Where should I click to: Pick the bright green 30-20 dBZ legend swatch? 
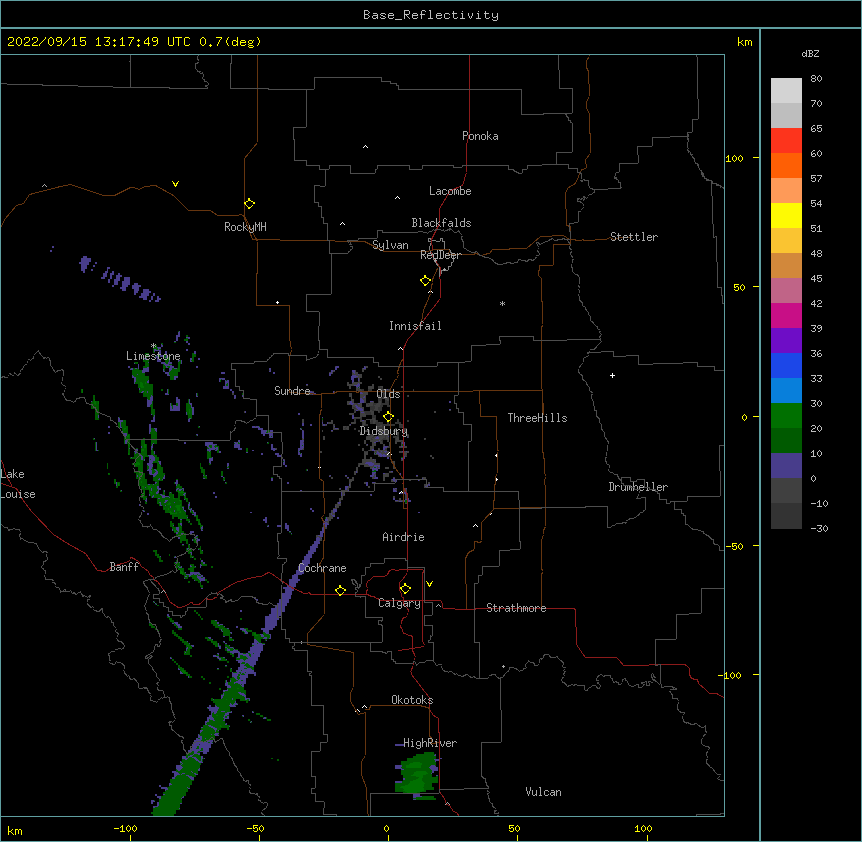coord(786,416)
